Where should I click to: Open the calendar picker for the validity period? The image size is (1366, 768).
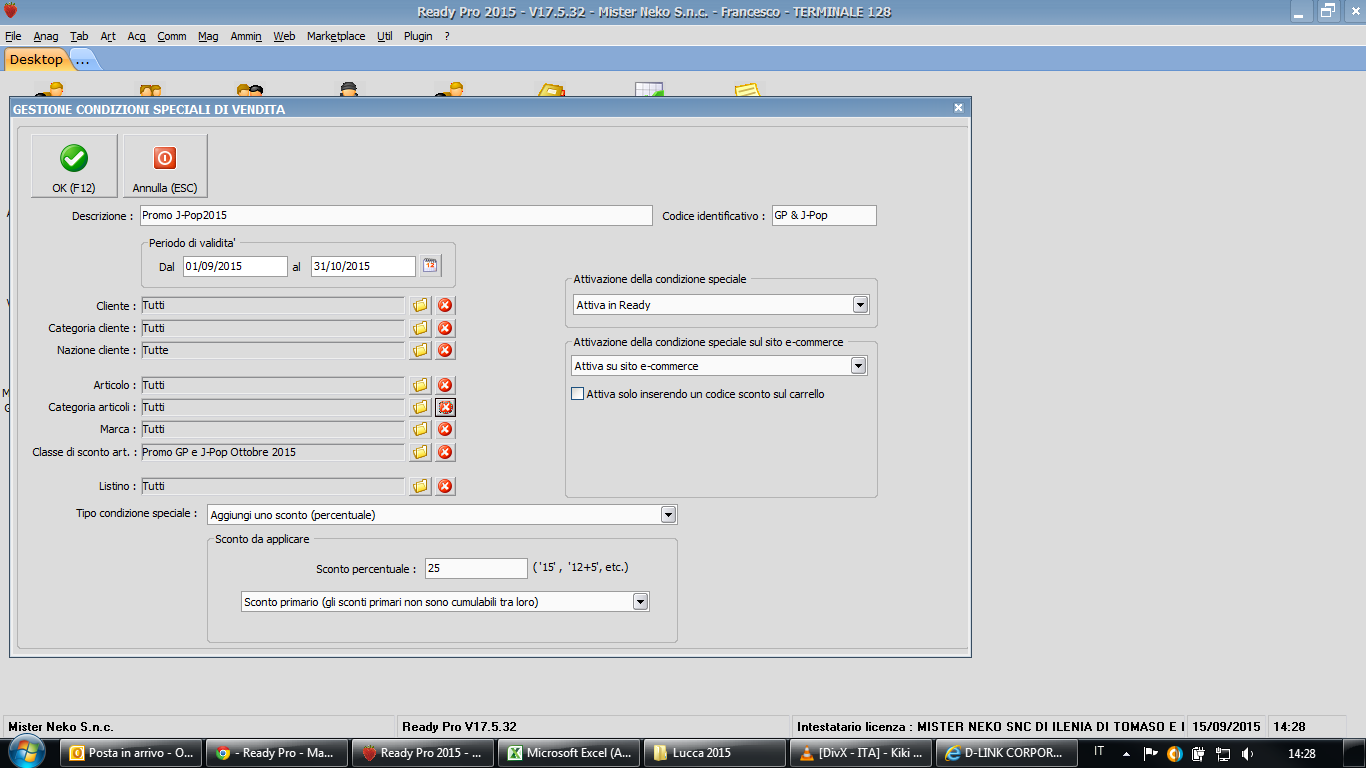(430, 266)
